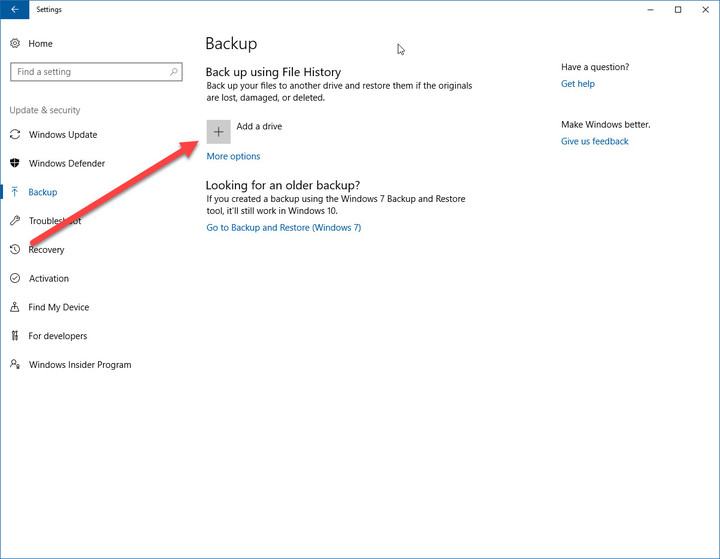Click the Make Windows better text
Viewport: 720px width, 559px height.
point(606,124)
